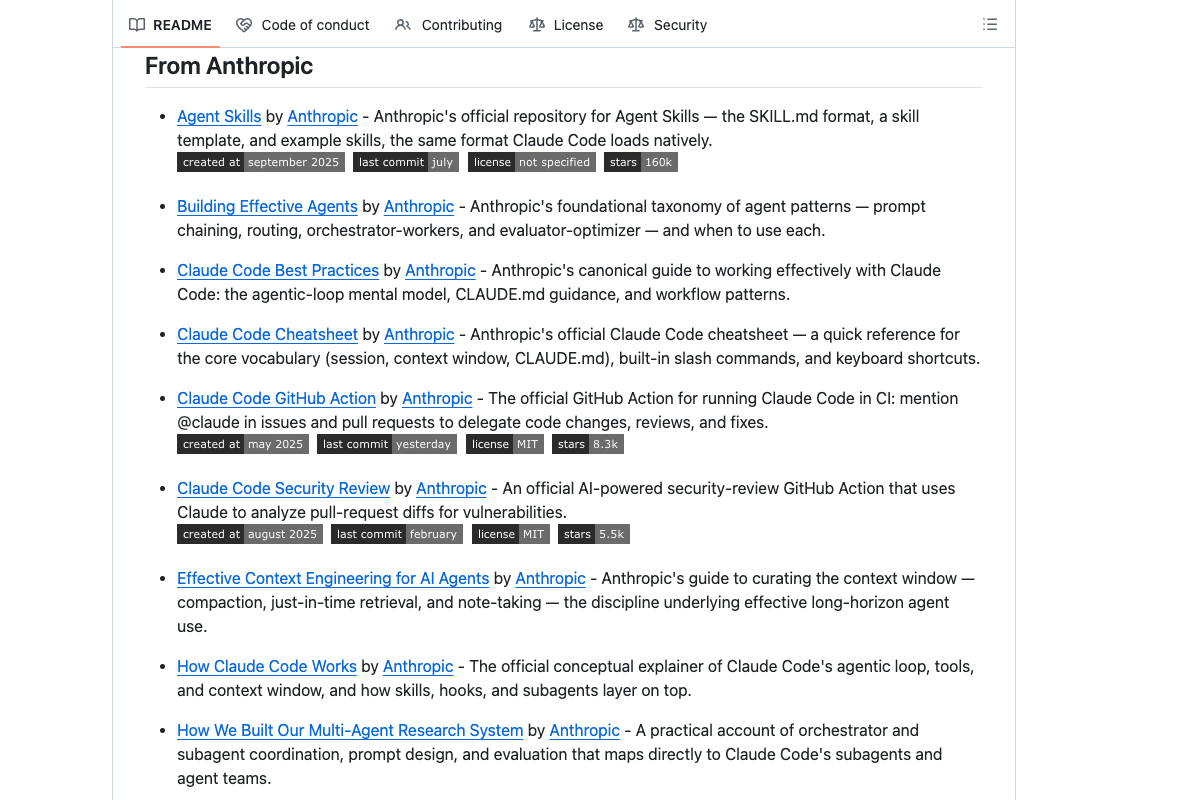Click Security Review's 'license MIT' badge
1200x800 pixels.
pyautogui.click(x=511, y=534)
